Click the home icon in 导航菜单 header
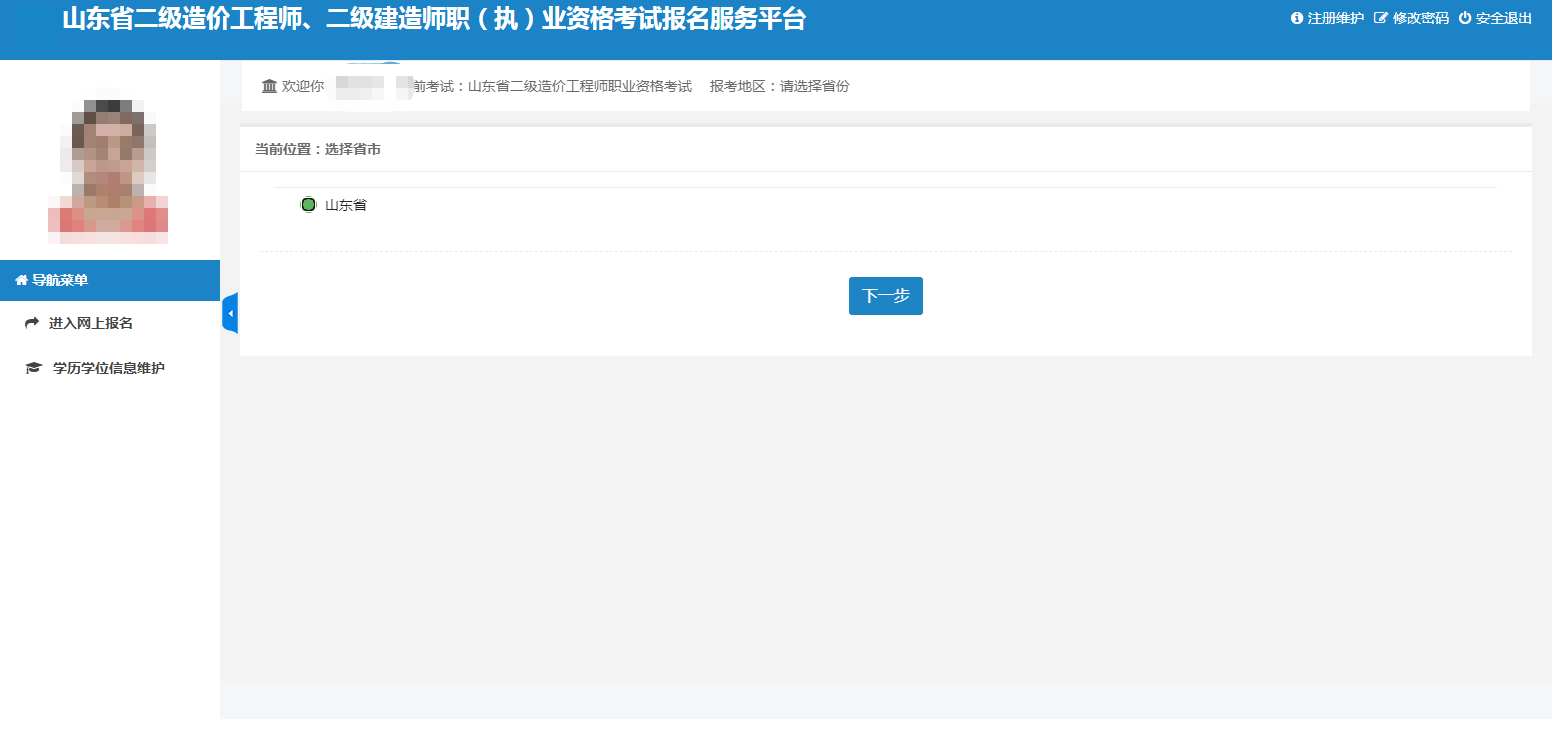The width and height of the screenshot is (1552, 729). pyautogui.click(x=21, y=281)
